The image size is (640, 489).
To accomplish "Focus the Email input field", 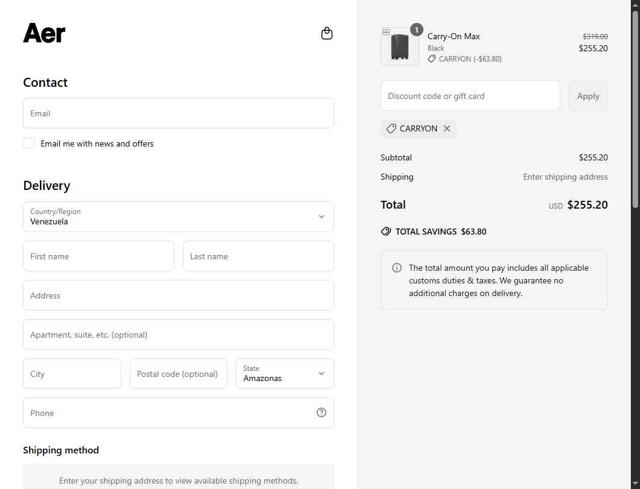I will point(178,113).
